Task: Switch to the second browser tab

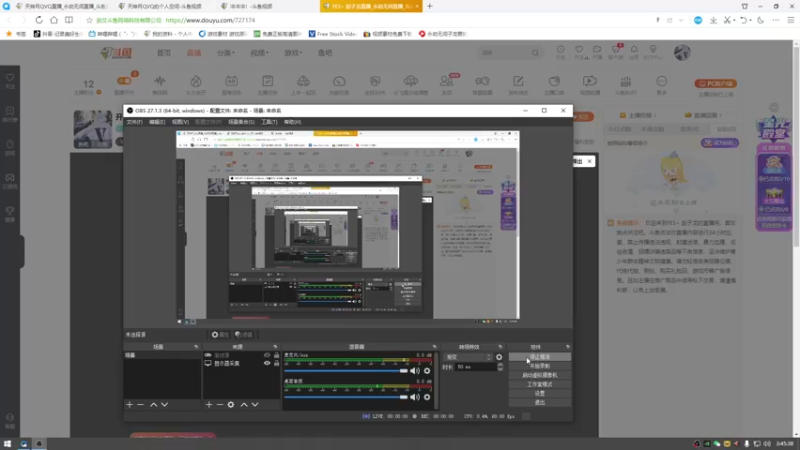Action: click(x=163, y=6)
